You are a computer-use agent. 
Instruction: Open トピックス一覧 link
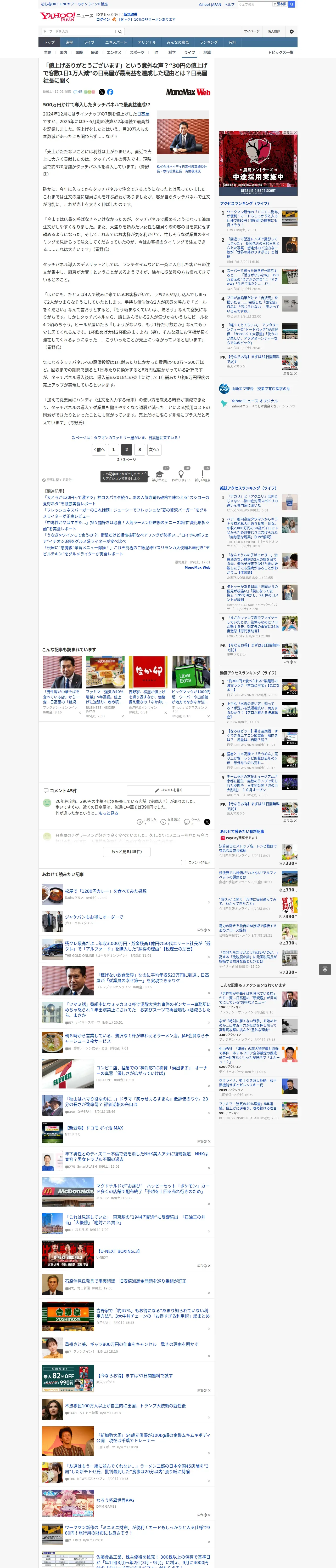tap(281, 52)
